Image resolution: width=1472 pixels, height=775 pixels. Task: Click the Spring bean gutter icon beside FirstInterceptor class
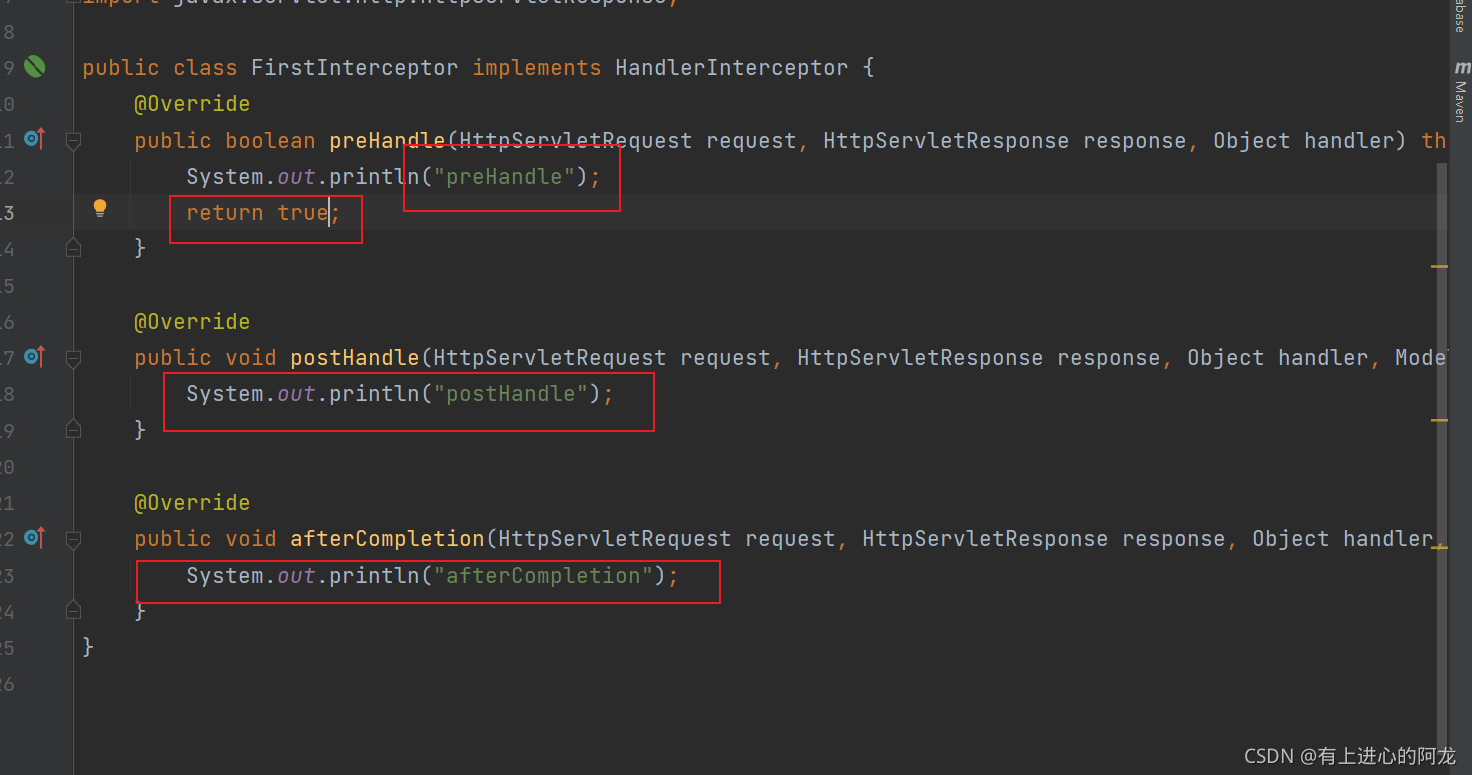tap(35, 67)
